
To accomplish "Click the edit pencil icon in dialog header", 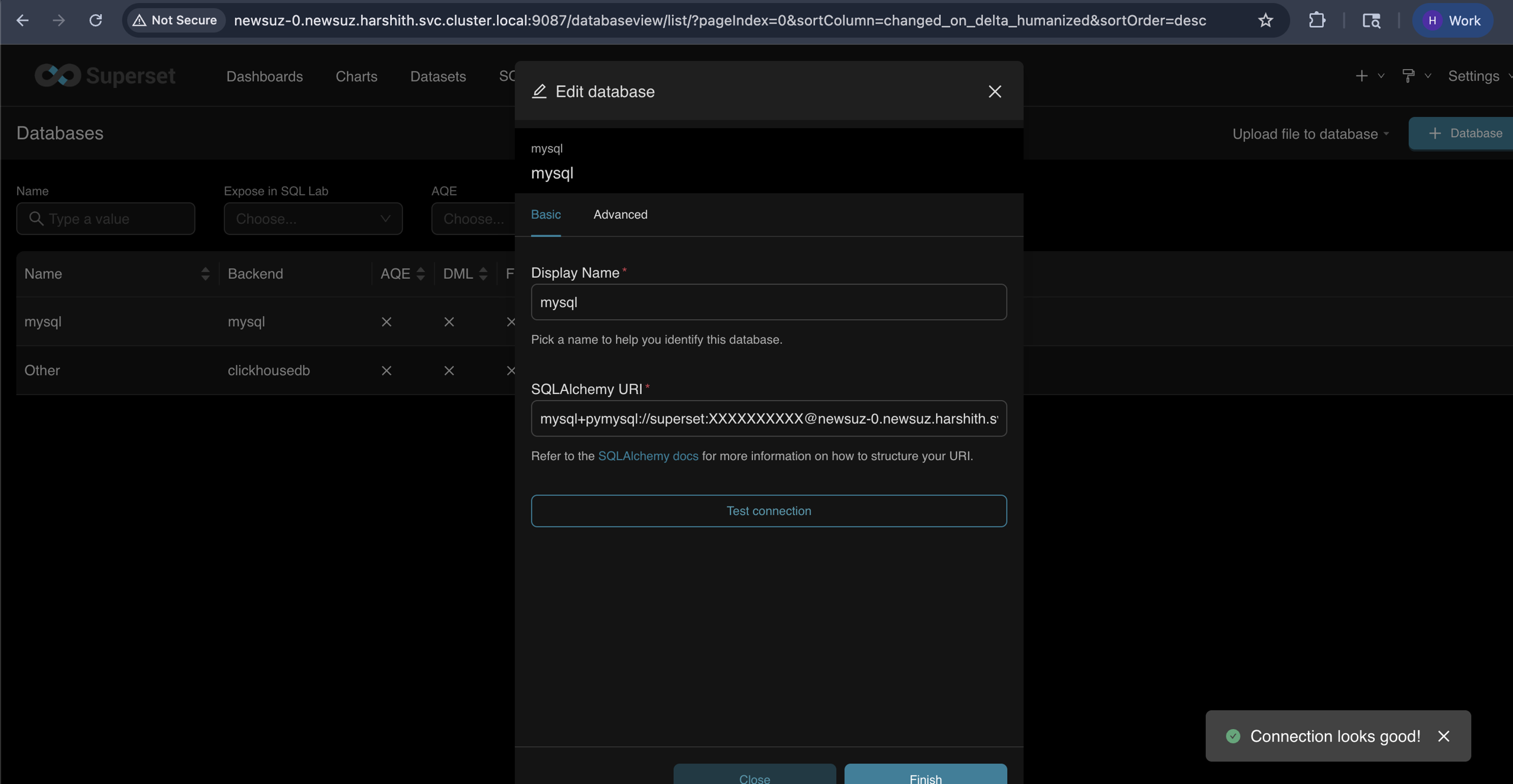I will point(539,91).
